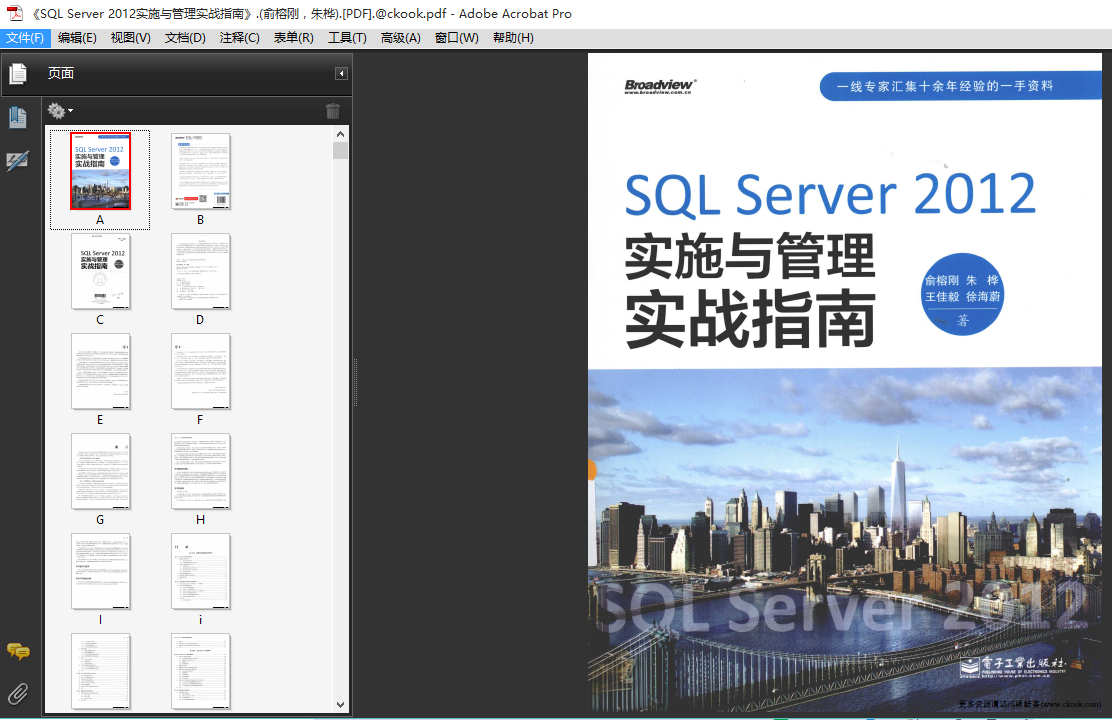Viewport: 1112px width, 720px height.
Task: Collapse the Pages navigation panel
Action: click(341, 73)
